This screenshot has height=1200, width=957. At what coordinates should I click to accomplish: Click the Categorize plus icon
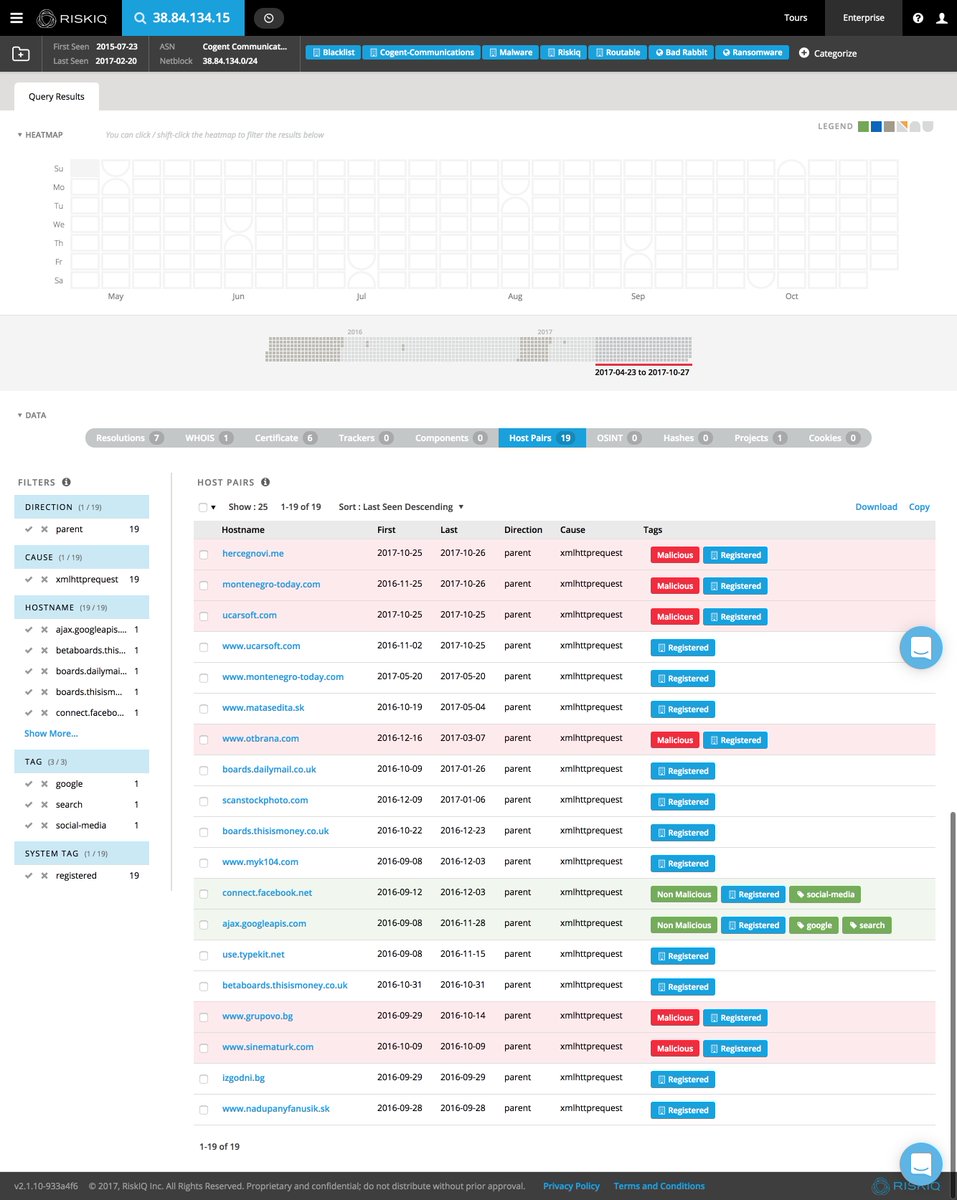804,53
